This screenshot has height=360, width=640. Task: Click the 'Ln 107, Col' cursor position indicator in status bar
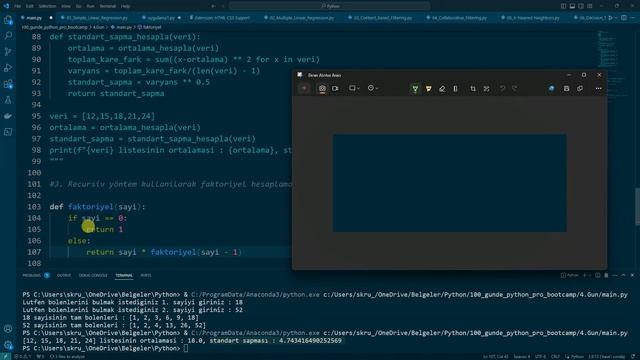[x=495, y=357]
